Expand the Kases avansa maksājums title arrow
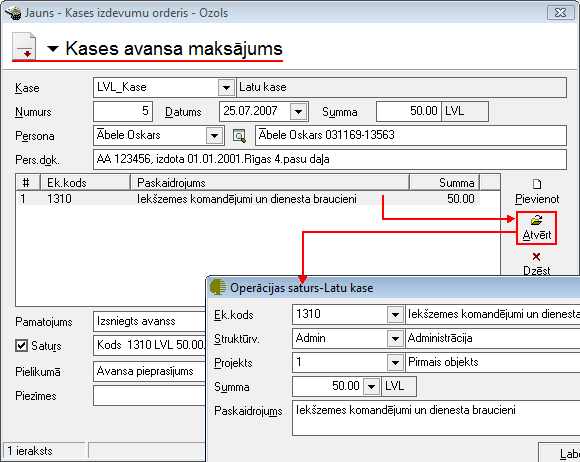 tap(53, 48)
